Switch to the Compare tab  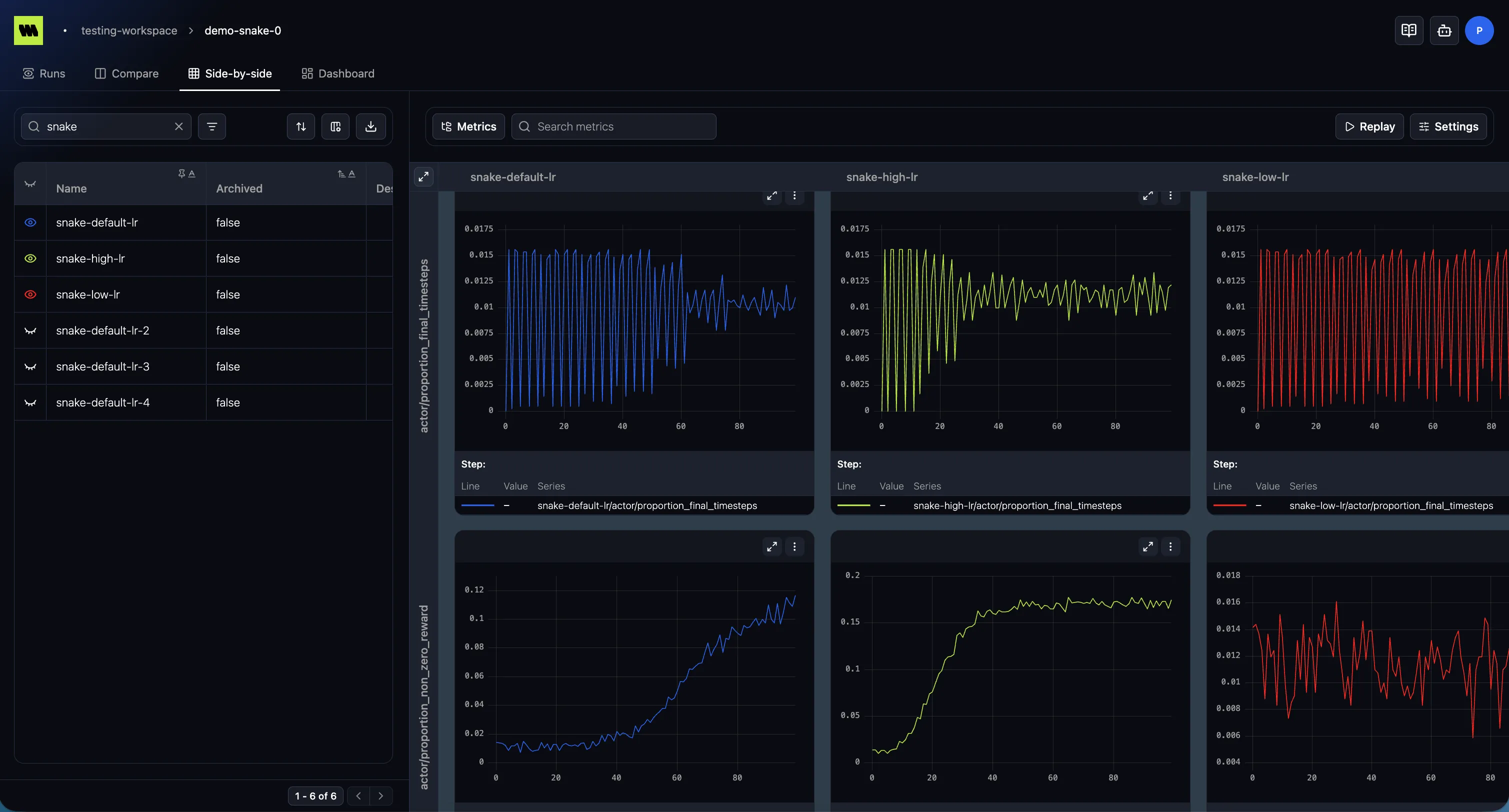[x=126, y=73]
